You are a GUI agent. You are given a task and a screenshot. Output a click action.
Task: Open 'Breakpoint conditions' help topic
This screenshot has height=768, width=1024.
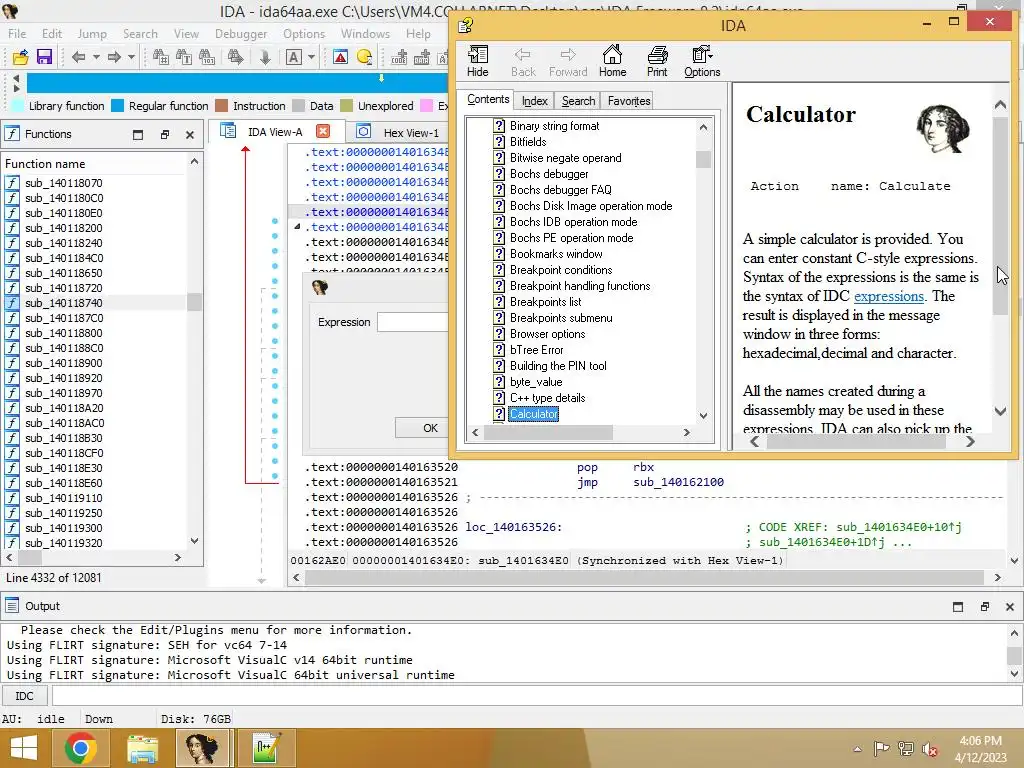point(561,270)
